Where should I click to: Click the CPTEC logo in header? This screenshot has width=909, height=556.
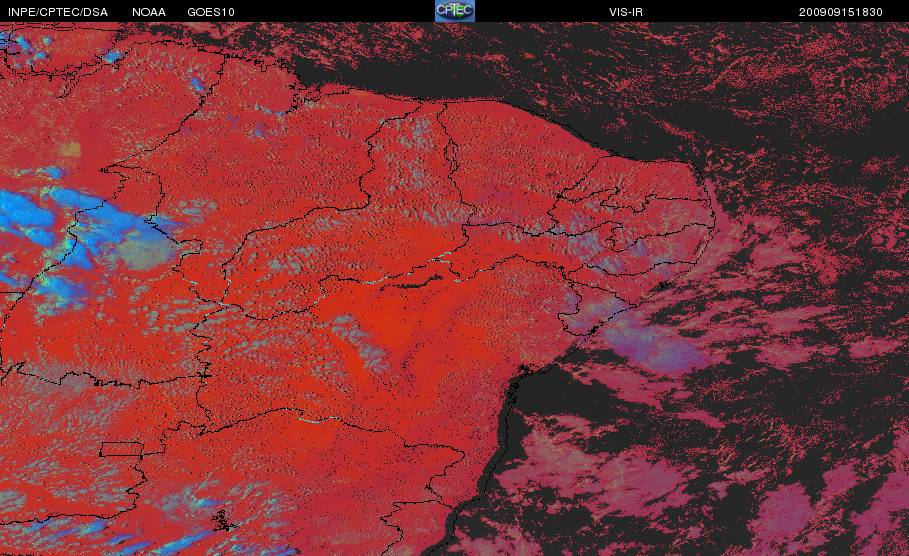pos(454,11)
